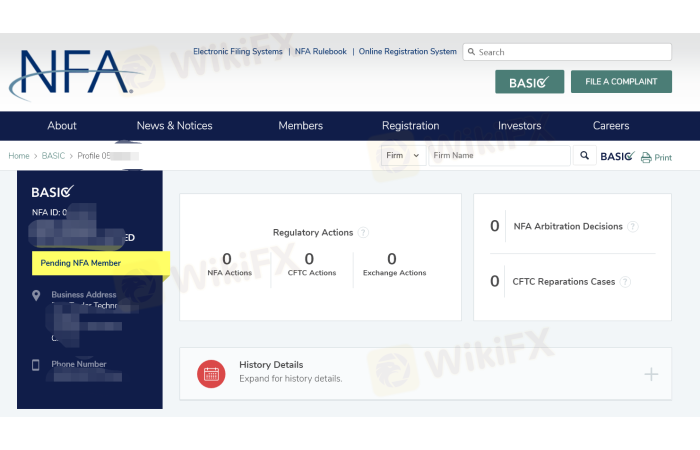Viewport: 700px width, 450px height.
Task: Click the red calendar History Details icon
Action: click(211, 373)
